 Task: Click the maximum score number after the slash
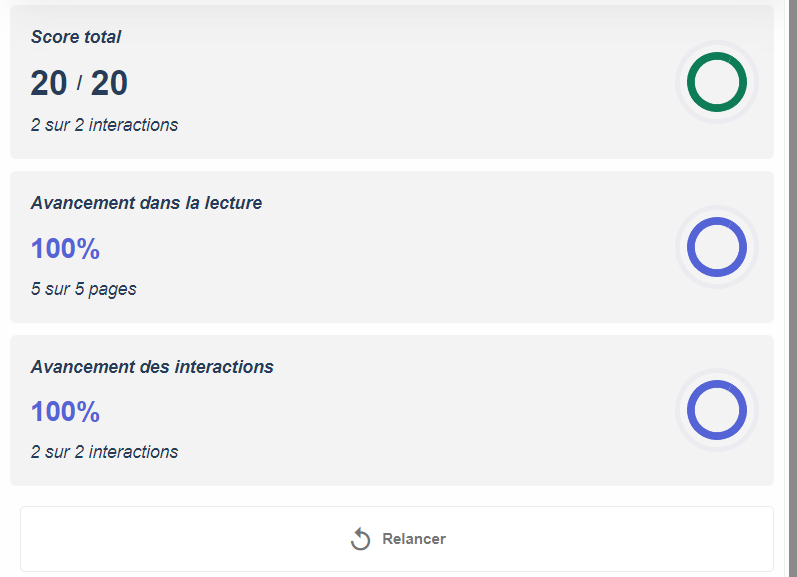(109, 83)
